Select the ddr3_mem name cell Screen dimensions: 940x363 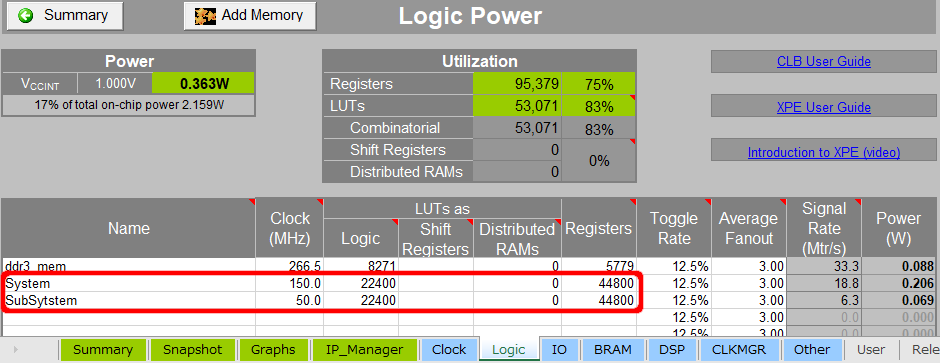[x=129, y=267]
